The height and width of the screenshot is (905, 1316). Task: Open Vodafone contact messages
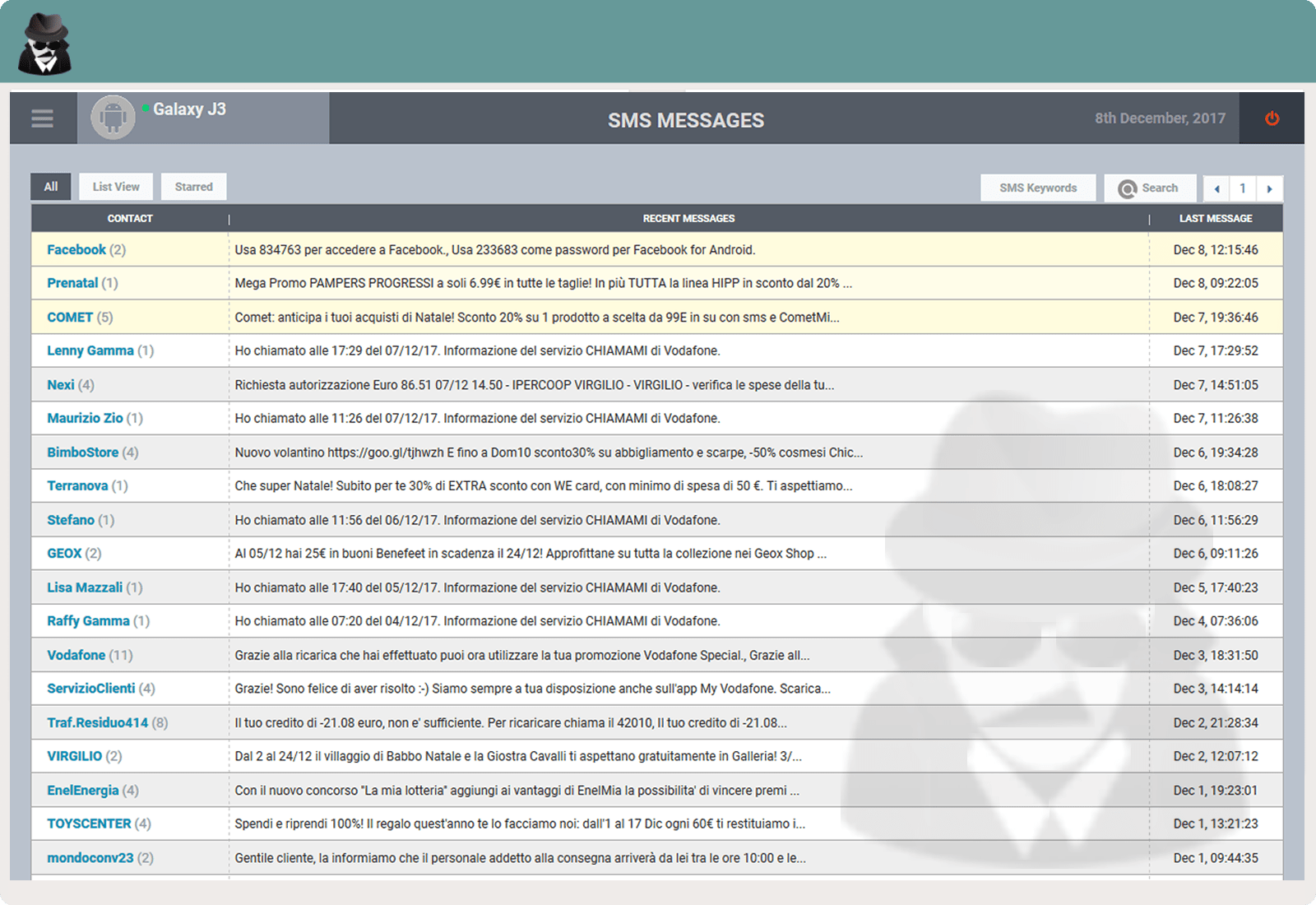(x=76, y=655)
